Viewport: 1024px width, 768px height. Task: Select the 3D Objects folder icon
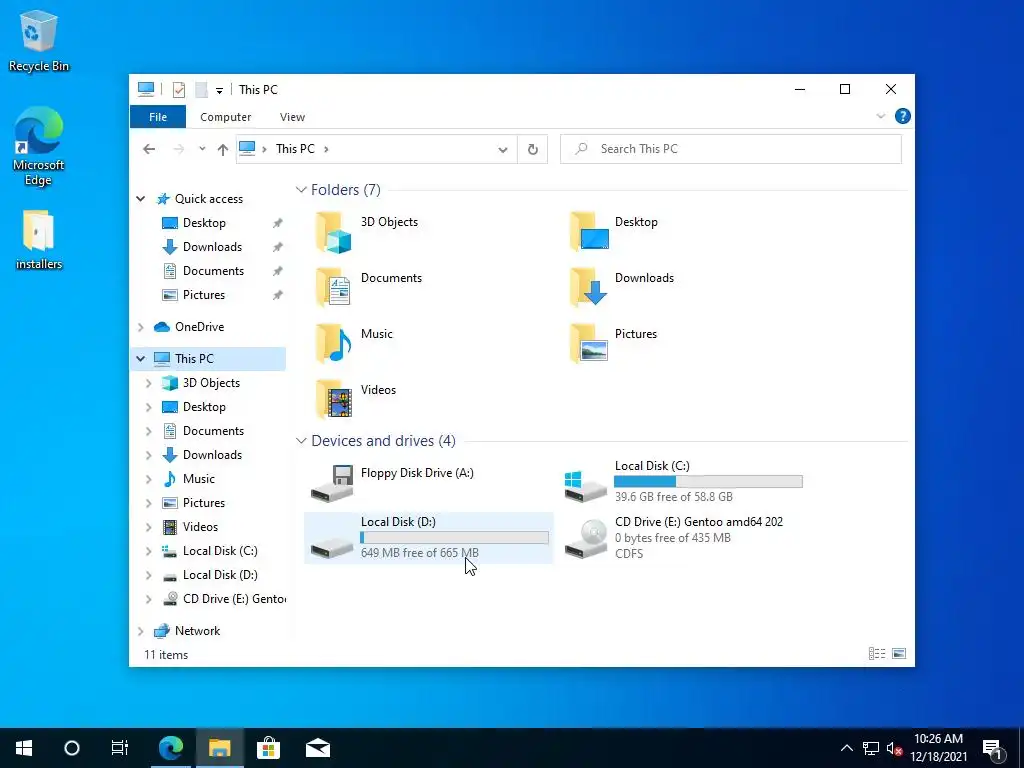334,232
